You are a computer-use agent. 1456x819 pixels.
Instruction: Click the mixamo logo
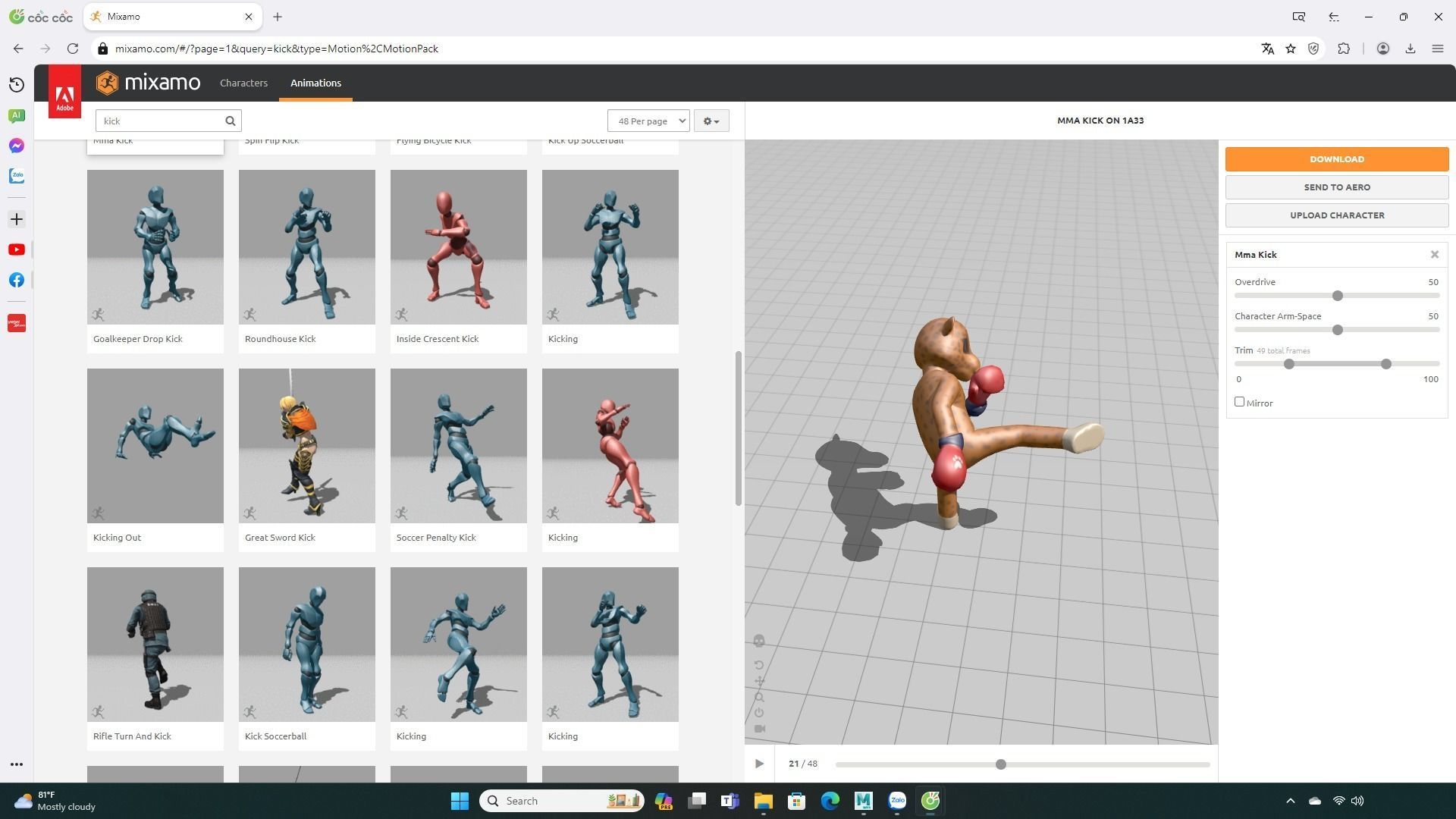click(149, 83)
